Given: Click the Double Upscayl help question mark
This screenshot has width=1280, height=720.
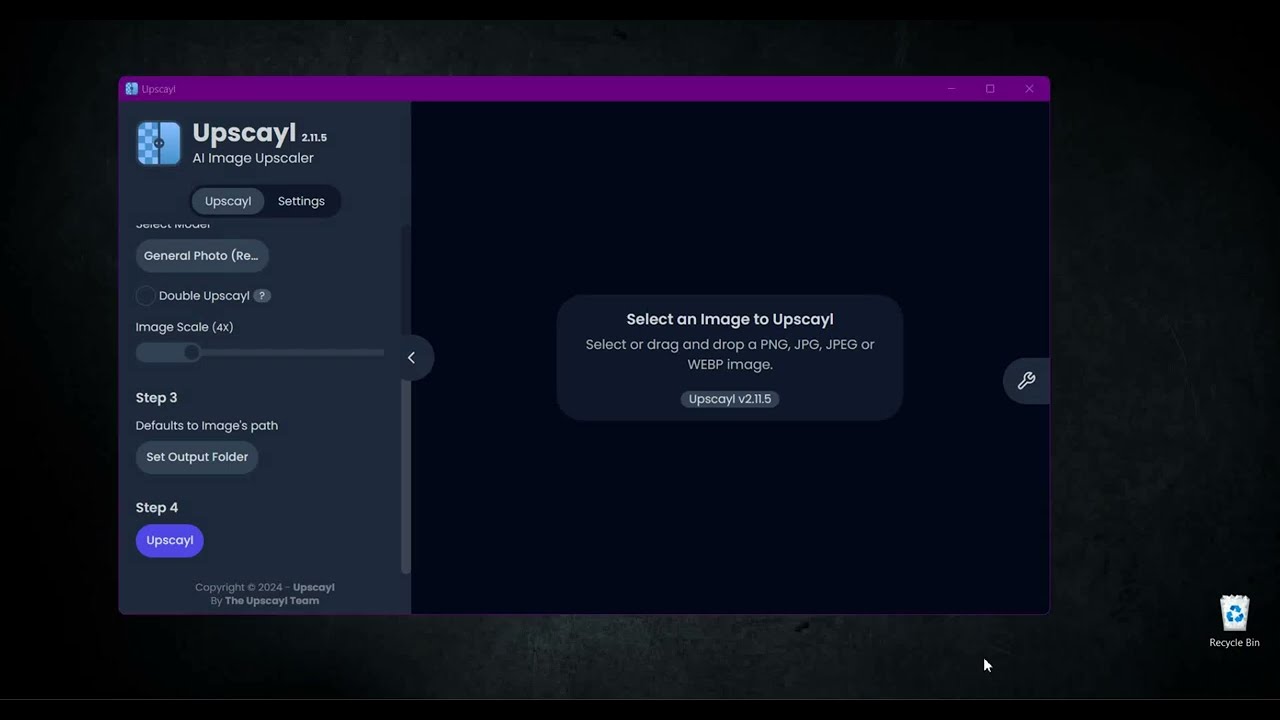Looking at the screenshot, I should [x=262, y=296].
